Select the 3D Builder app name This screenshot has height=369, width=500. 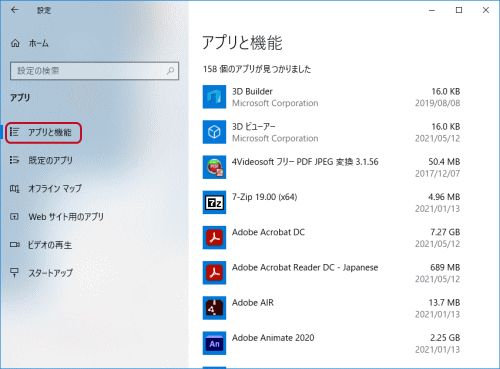[x=252, y=91]
